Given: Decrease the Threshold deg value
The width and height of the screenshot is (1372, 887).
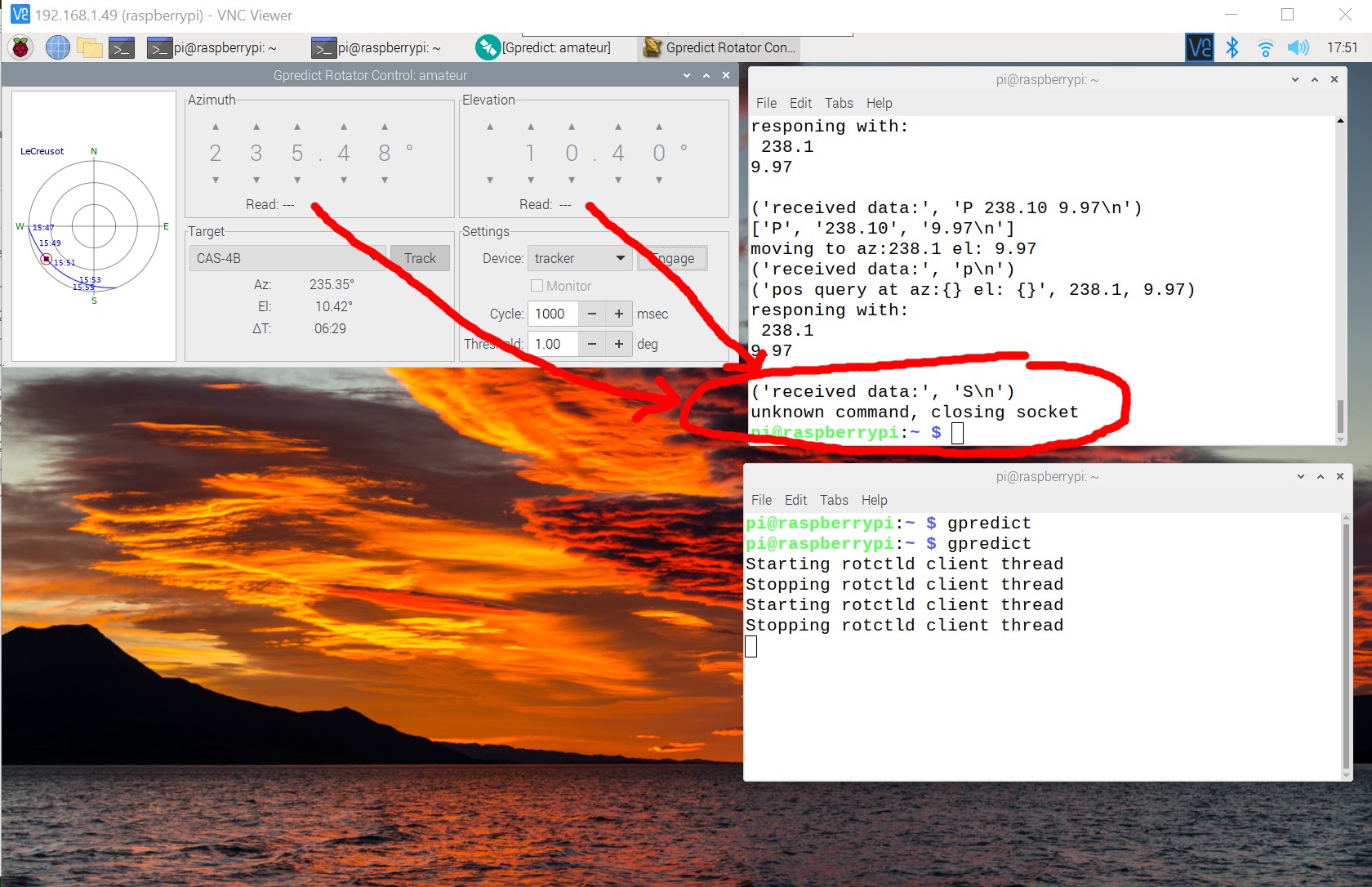Looking at the screenshot, I should click(x=592, y=344).
